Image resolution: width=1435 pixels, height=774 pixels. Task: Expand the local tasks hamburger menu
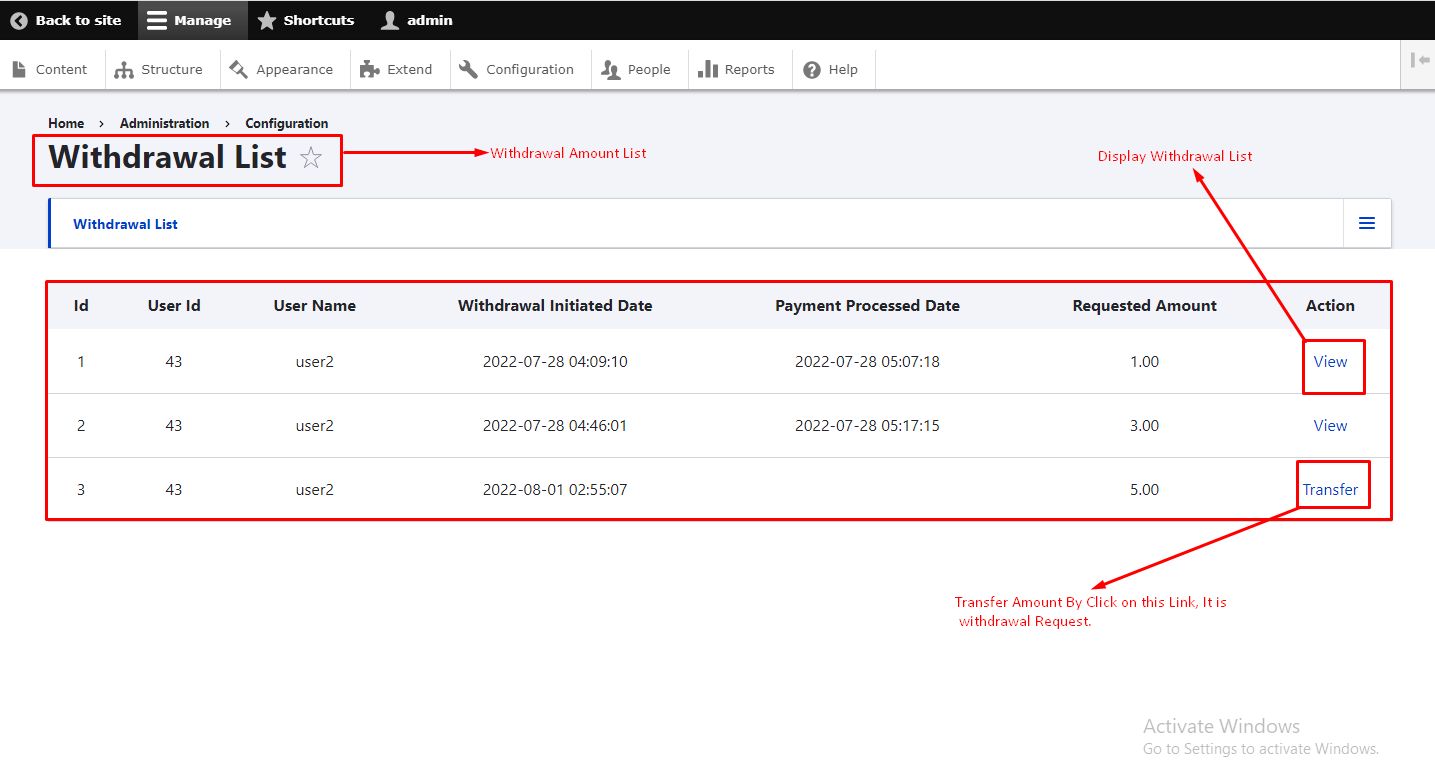pyautogui.click(x=1367, y=224)
